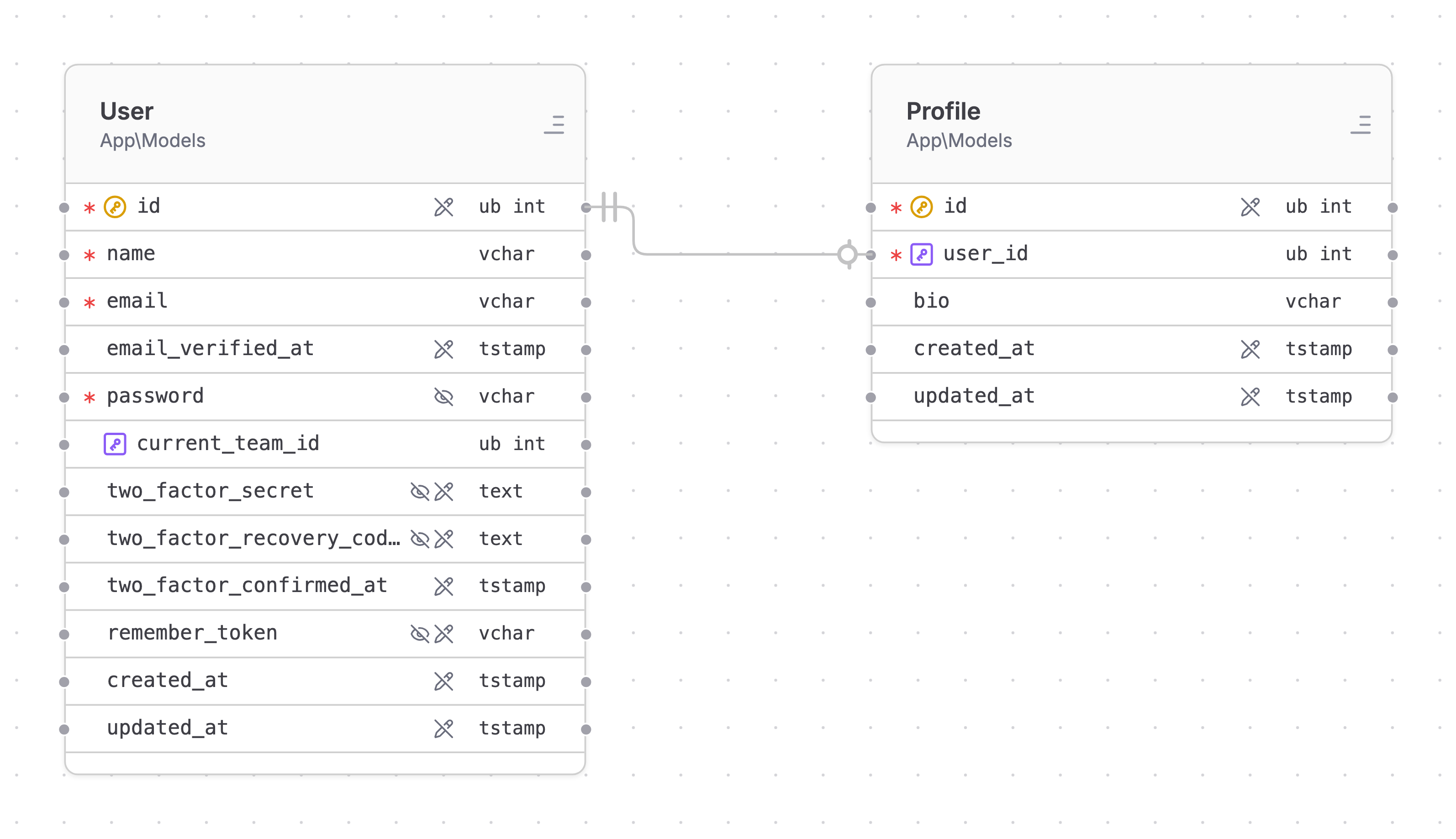Click left connector handle on Profile bio row
Screen dimensions: 1456x839
pos(871,303)
